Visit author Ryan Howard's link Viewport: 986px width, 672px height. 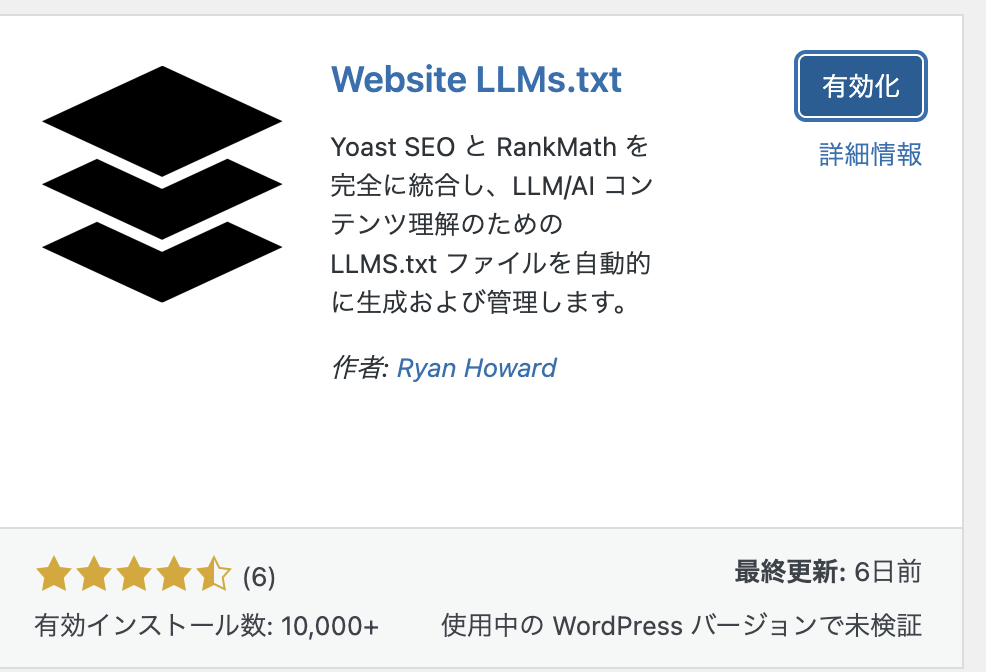click(477, 368)
